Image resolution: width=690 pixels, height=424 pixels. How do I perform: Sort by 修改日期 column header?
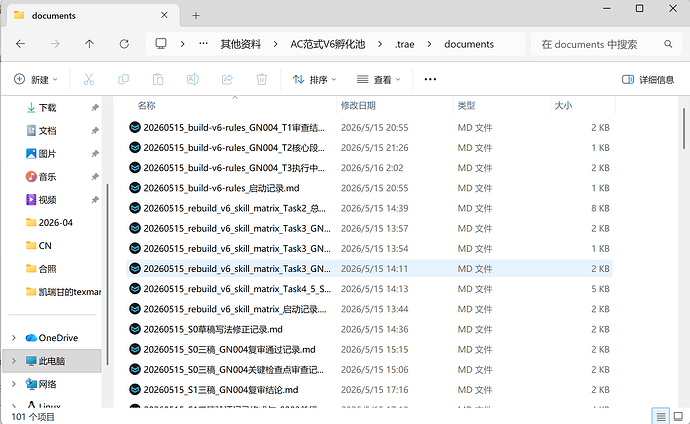point(358,106)
